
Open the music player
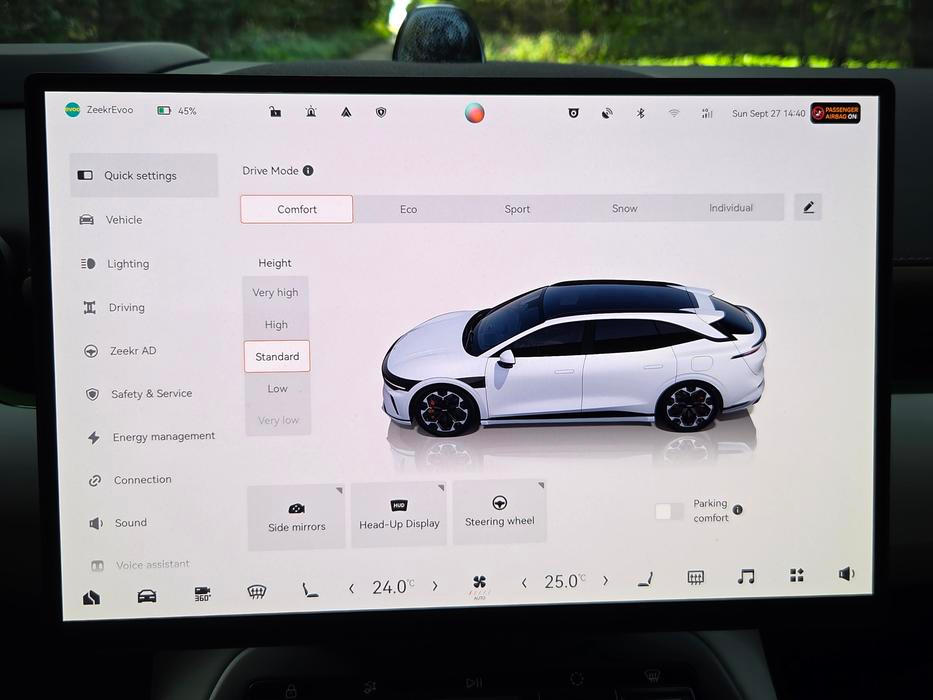pos(746,576)
